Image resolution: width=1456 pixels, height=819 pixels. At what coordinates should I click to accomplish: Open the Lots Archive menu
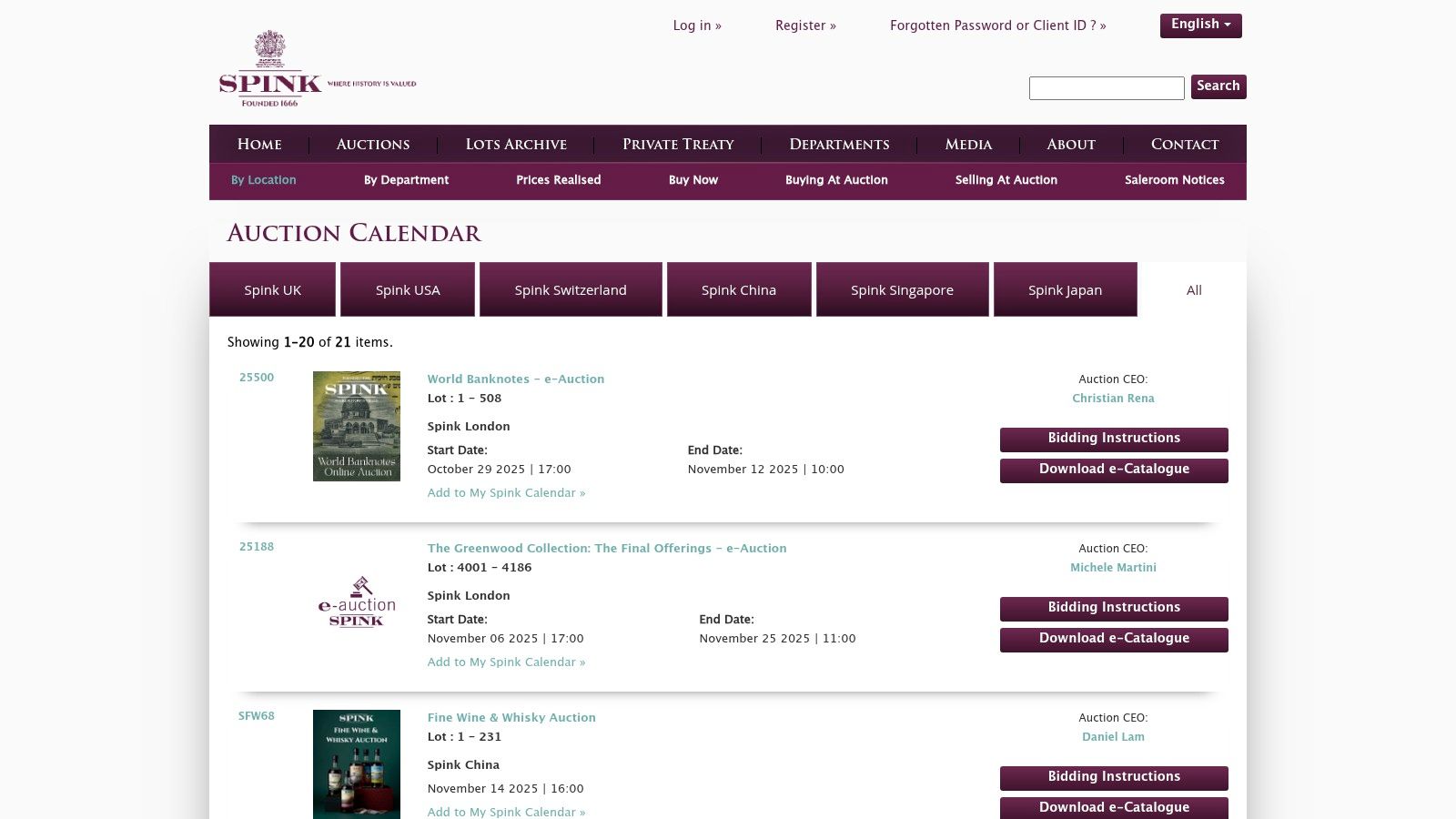click(x=516, y=144)
